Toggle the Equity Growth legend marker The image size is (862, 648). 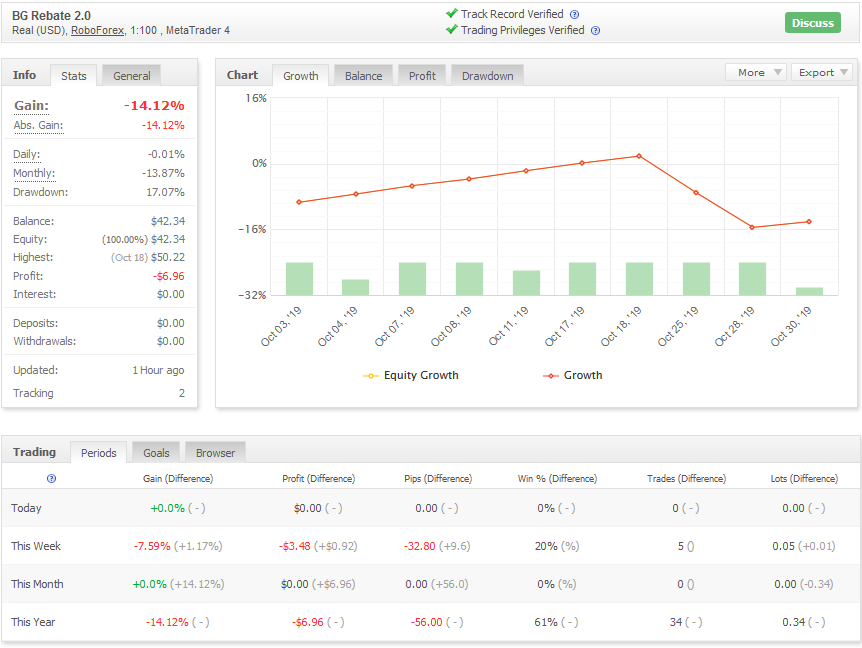(371, 376)
